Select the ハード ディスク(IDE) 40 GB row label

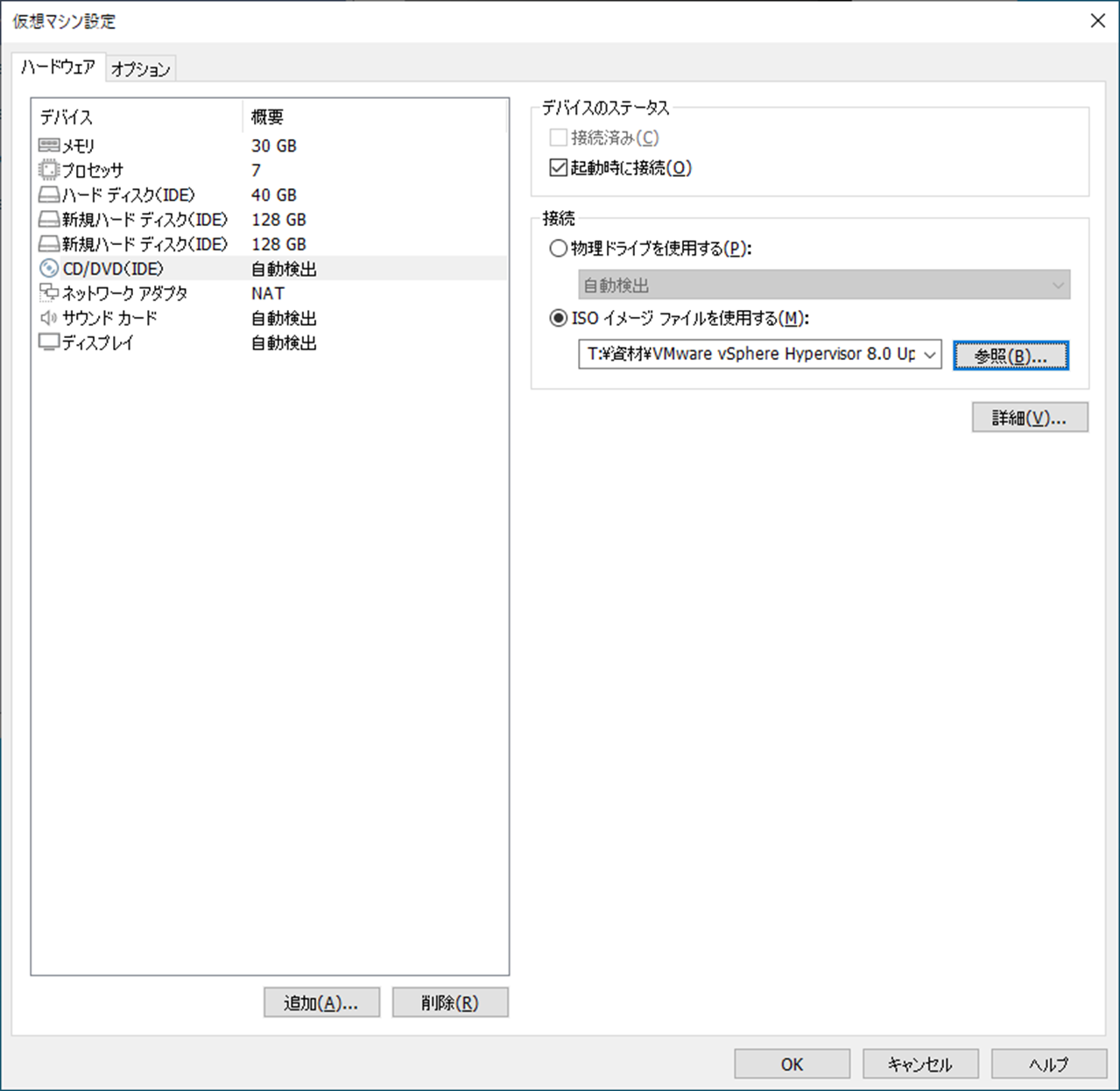click(x=129, y=194)
